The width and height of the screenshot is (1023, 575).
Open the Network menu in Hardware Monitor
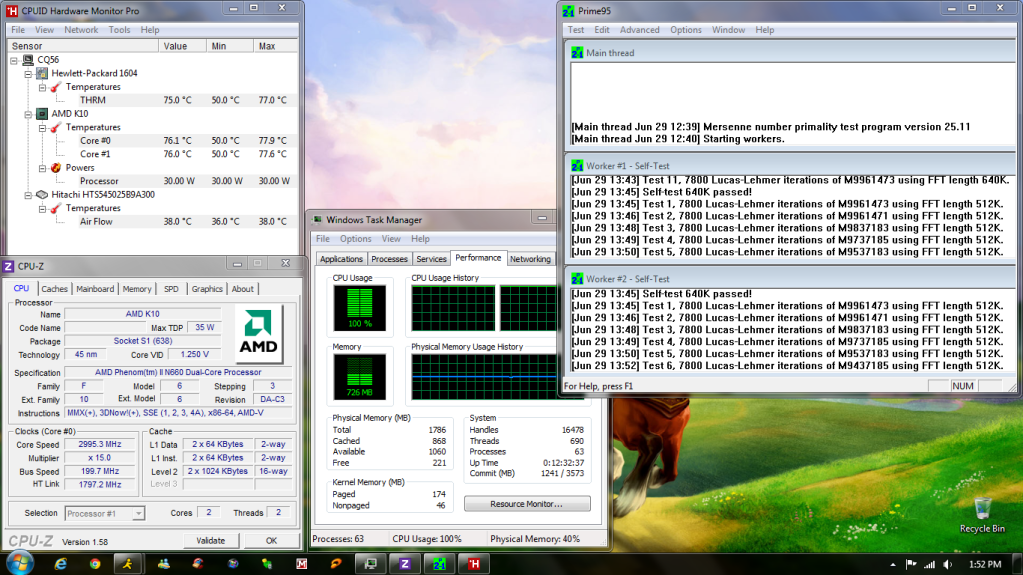pyautogui.click(x=81, y=30)
